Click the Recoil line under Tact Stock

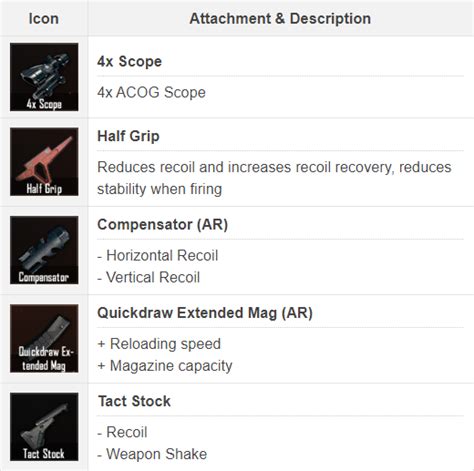click(122, 432)
